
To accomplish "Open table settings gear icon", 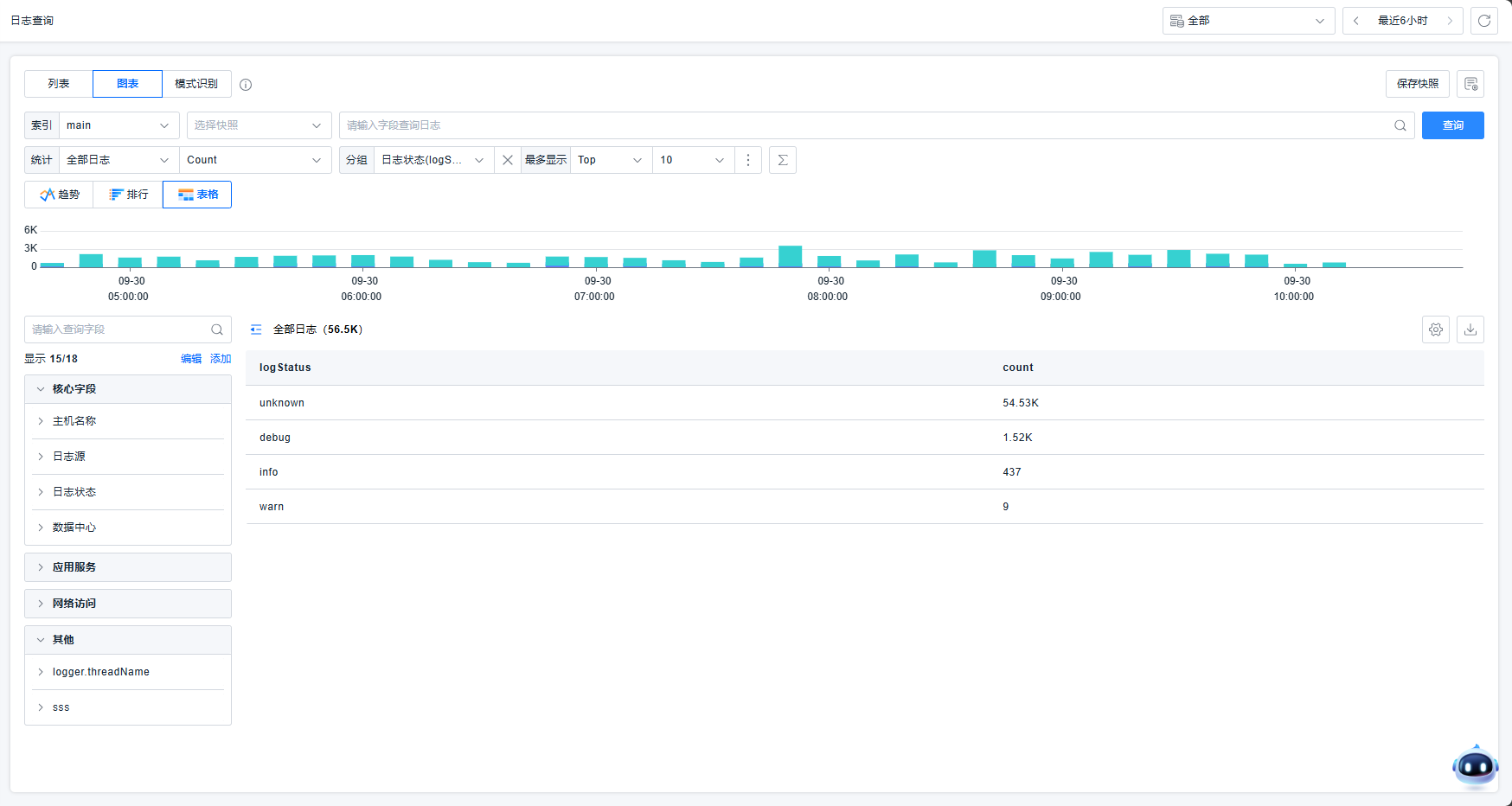I will click(1435, 329).
